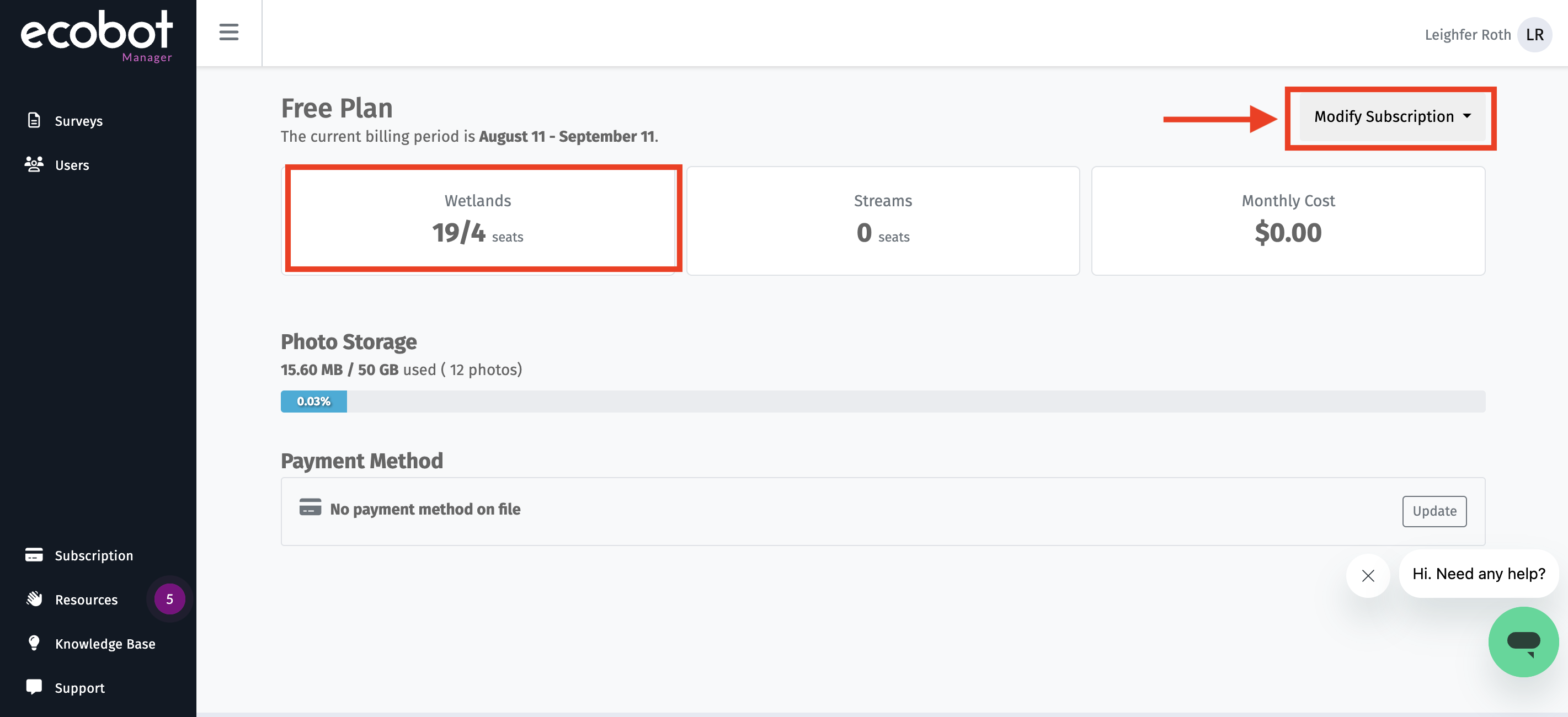
Task: Click the Users group icon
Action: coord(34,164)
